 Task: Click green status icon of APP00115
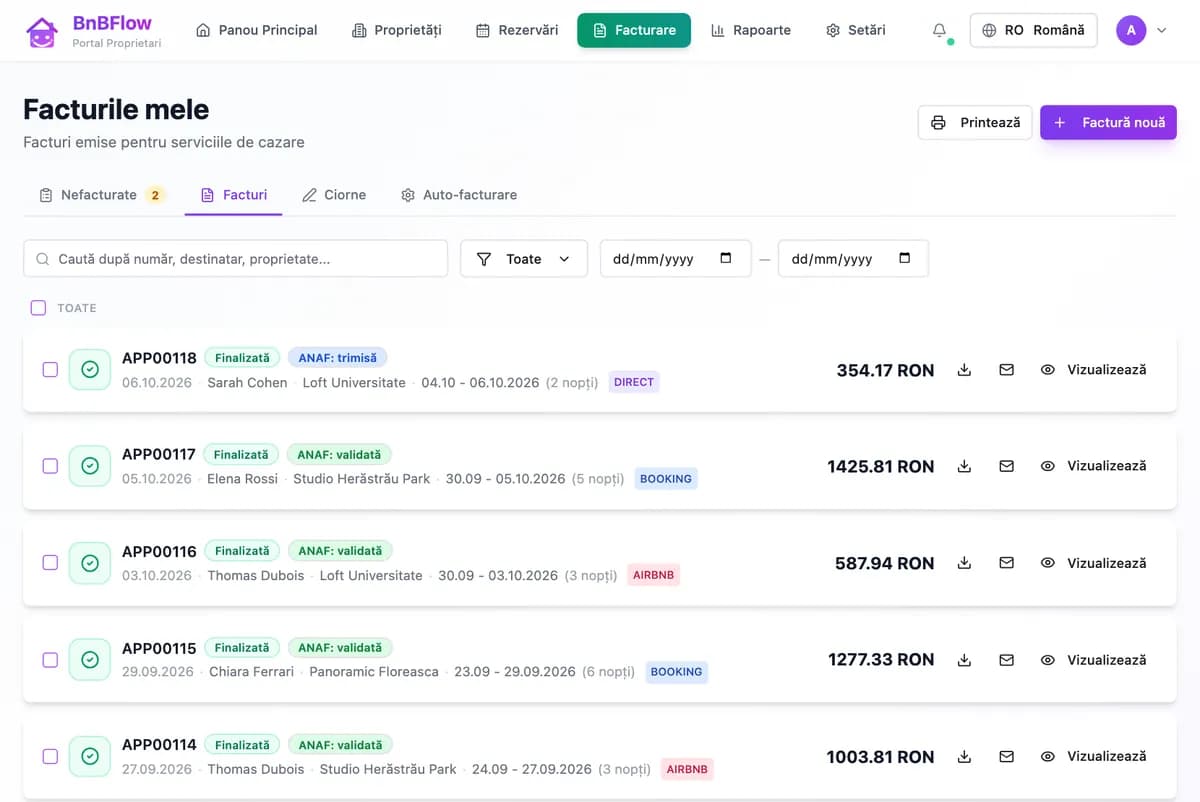click(90, 660)
